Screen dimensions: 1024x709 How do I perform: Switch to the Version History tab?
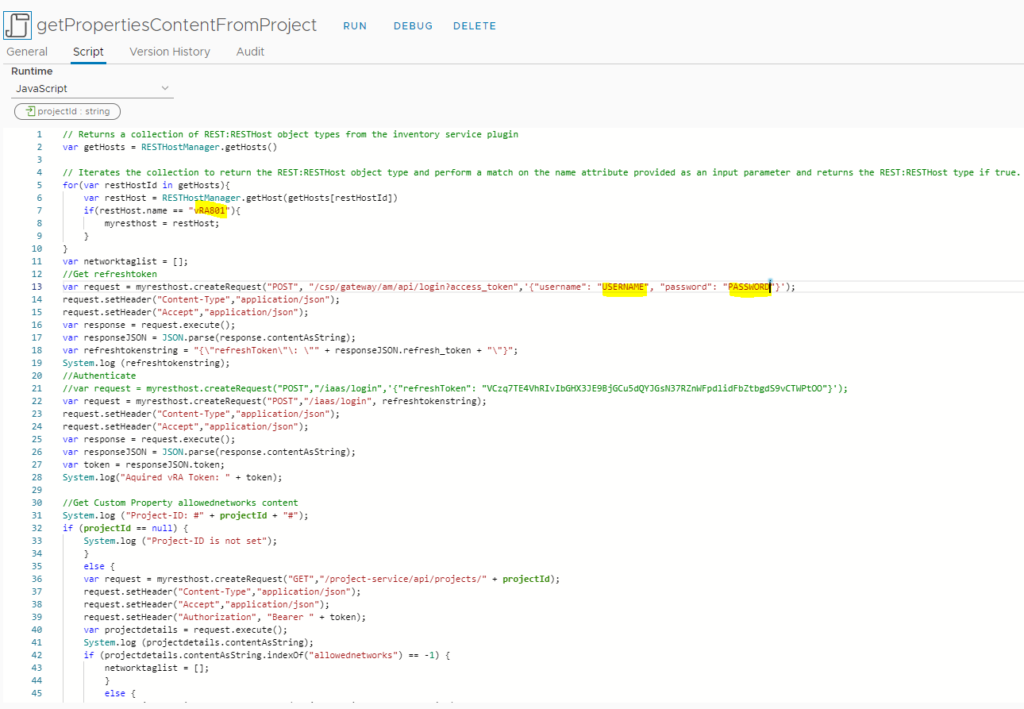169,51
